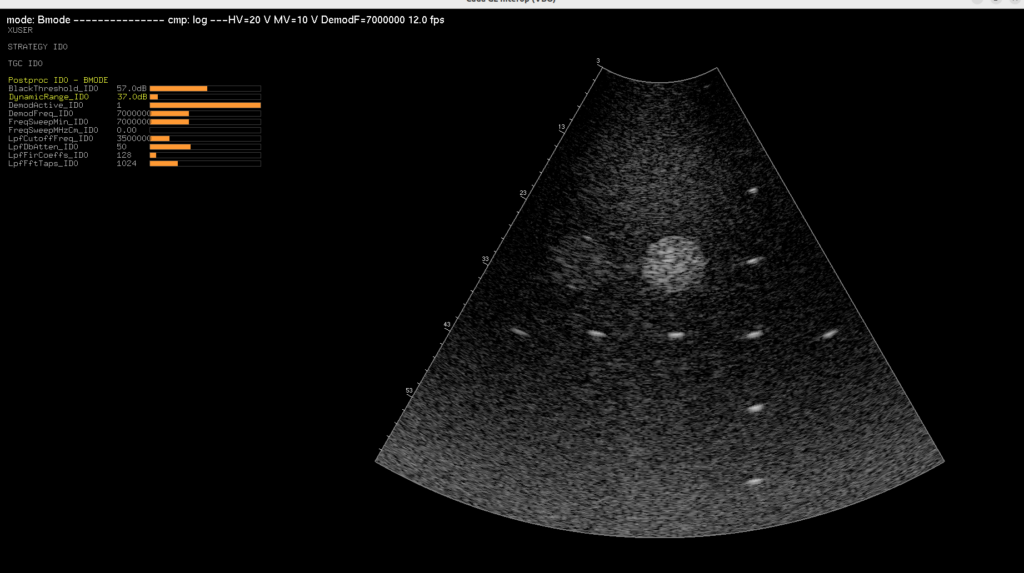Viewport: 1024px width, 573px height.
Task: Adjust the LpfCutoffFreq_ID0 slider bar
Action: coord(205,139)
